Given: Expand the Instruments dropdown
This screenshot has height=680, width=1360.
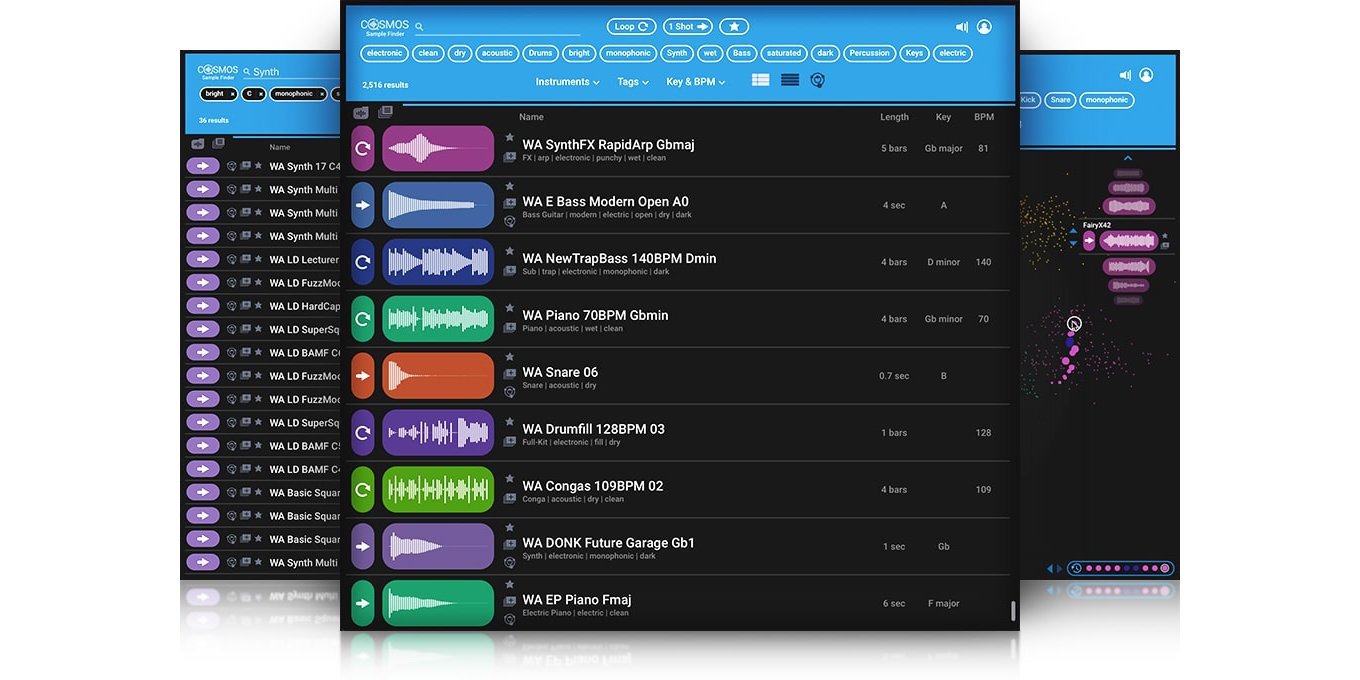Looking at the screenshot, I should [x=567, y=82].
